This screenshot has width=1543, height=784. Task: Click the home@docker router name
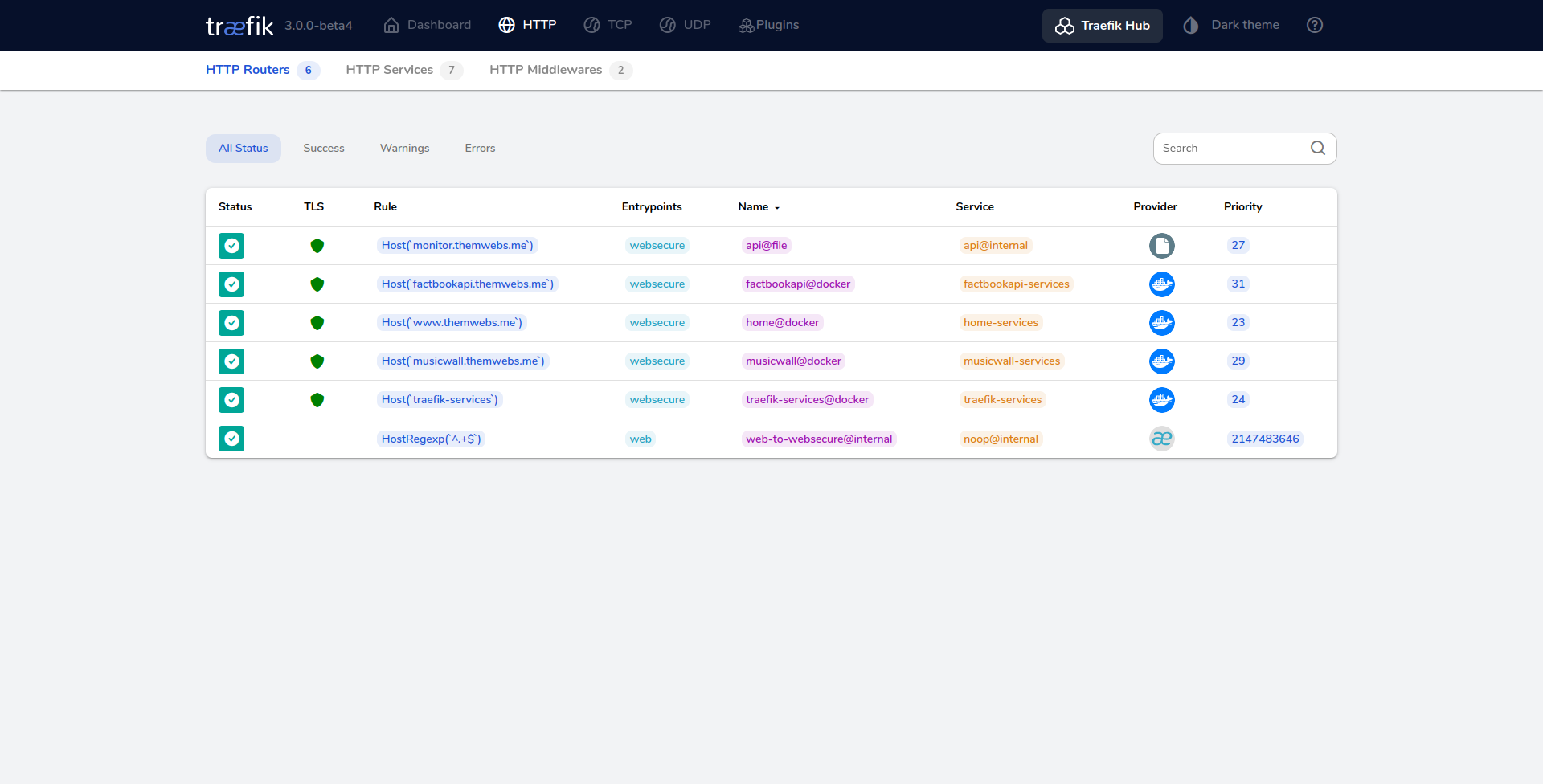[x=783, y=323]
